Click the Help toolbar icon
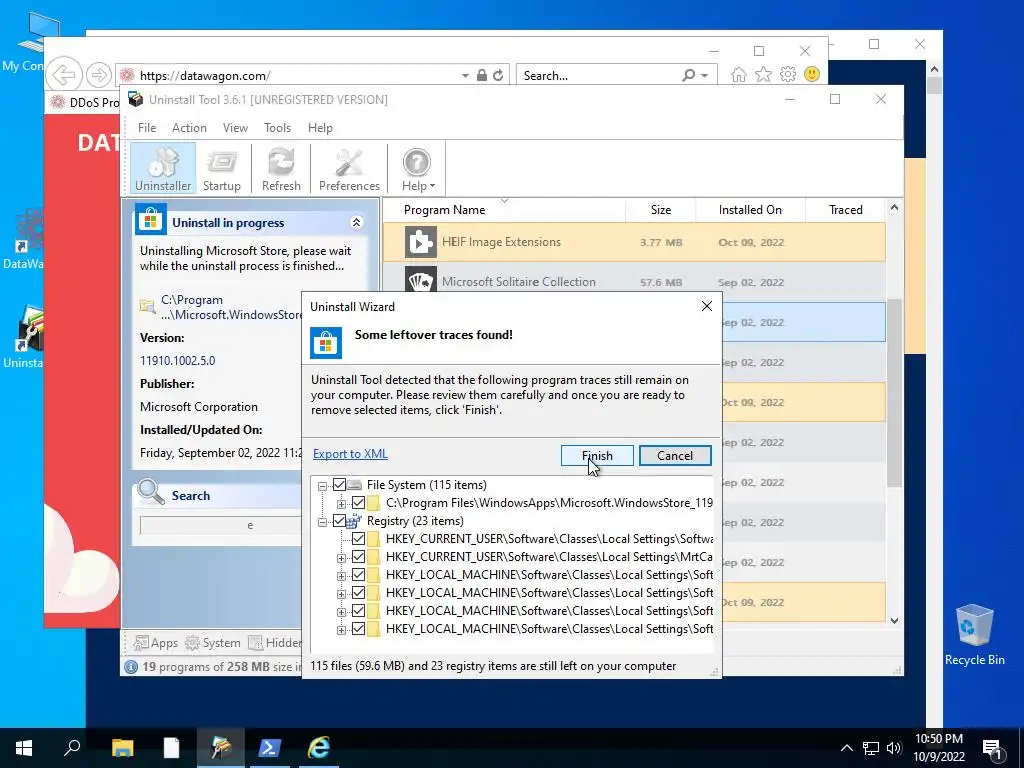1024x768 pixels. click(416, 163)
